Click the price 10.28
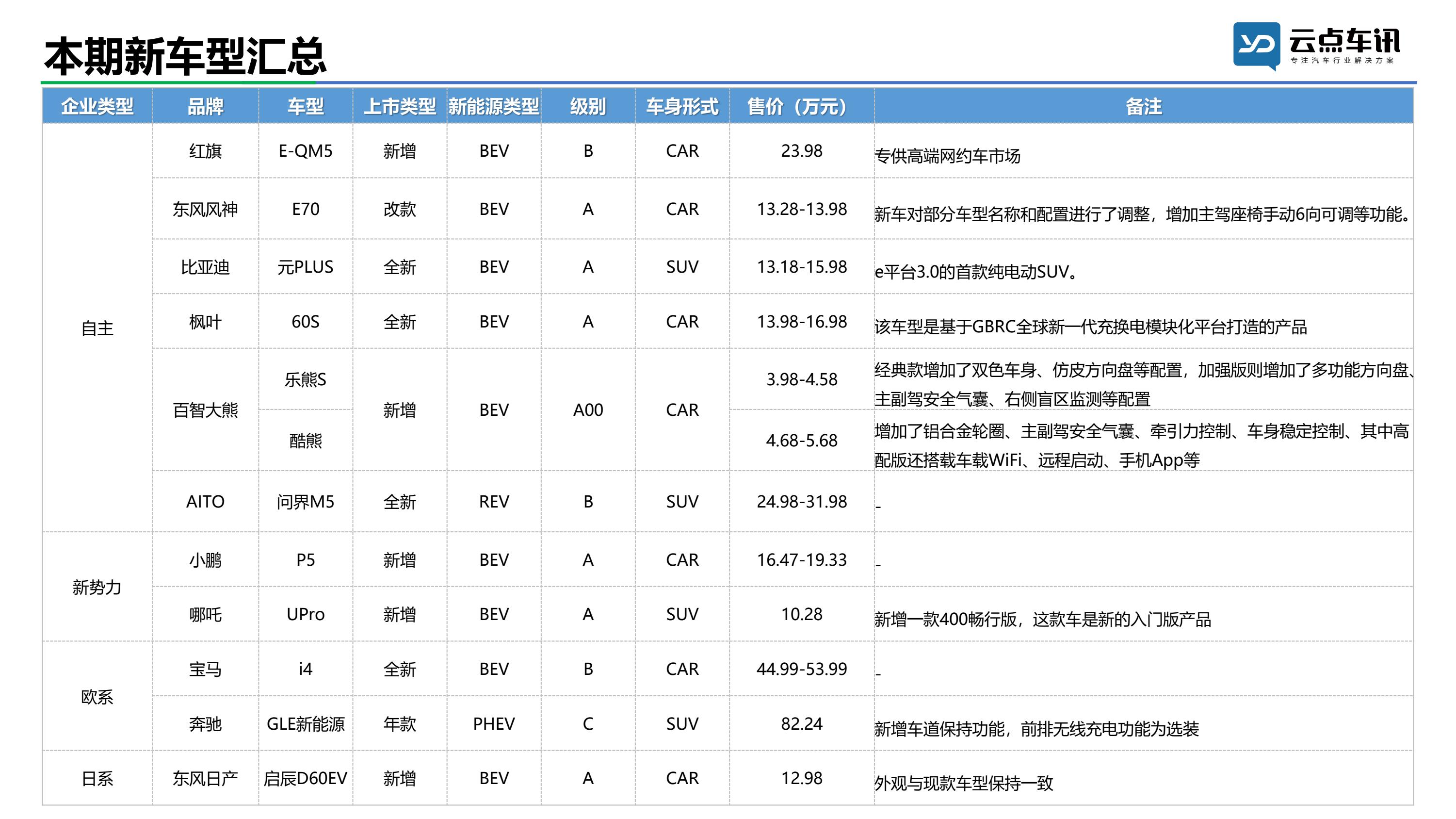The width and height of the screenshot is (1456, 819). 801,614
